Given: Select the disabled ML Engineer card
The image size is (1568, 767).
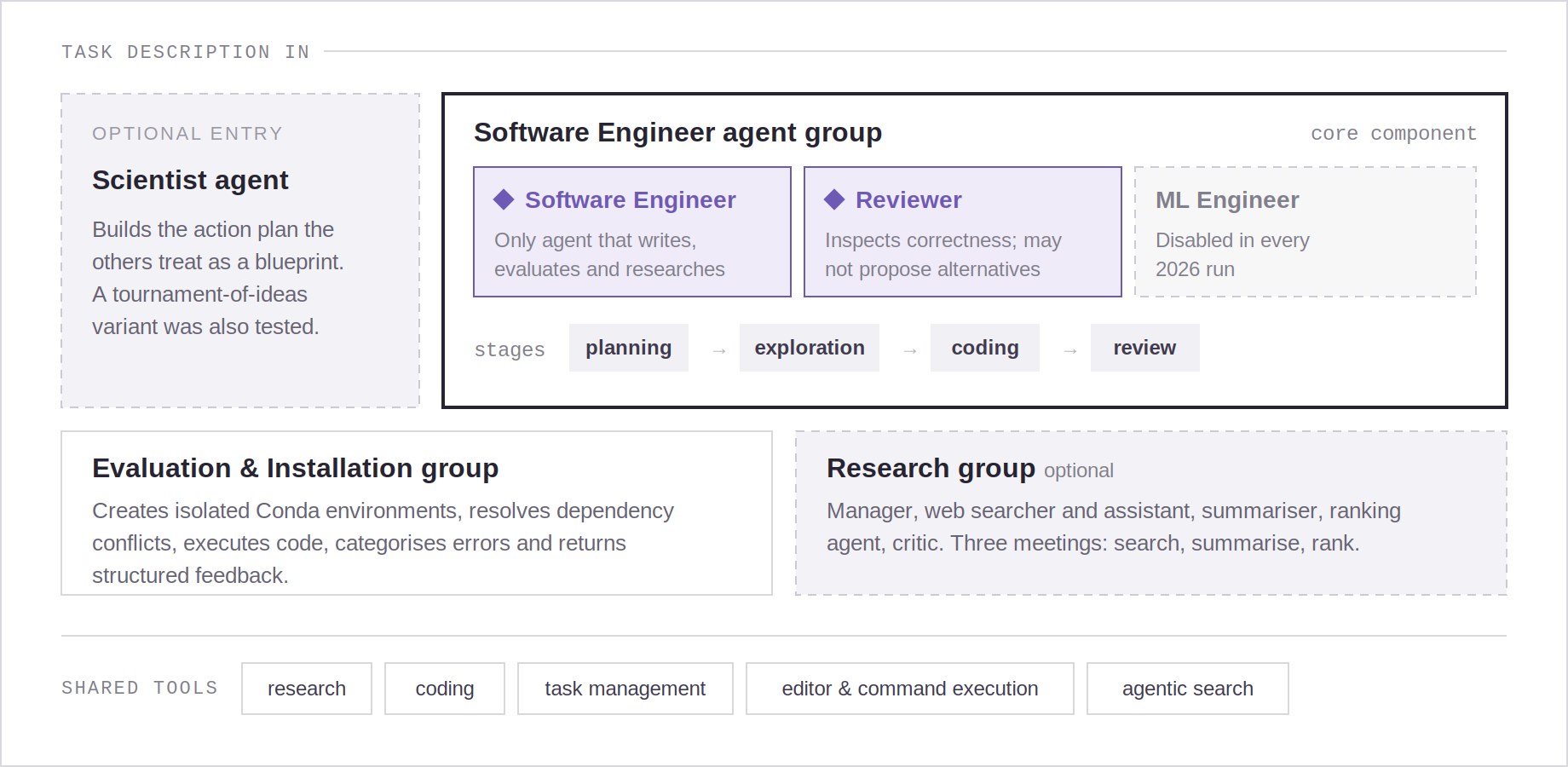Looking at the screenshot, I should pos(1306,232).
